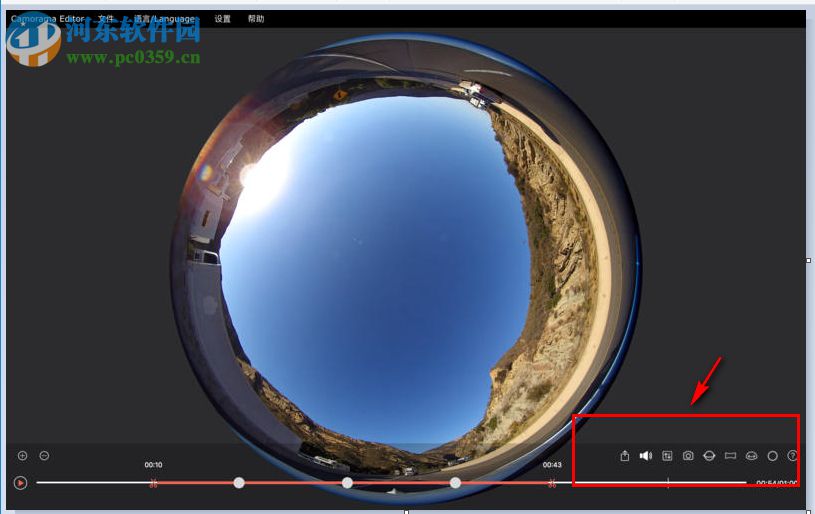Open the 语言/Language menu

click(x=164, y=19)
